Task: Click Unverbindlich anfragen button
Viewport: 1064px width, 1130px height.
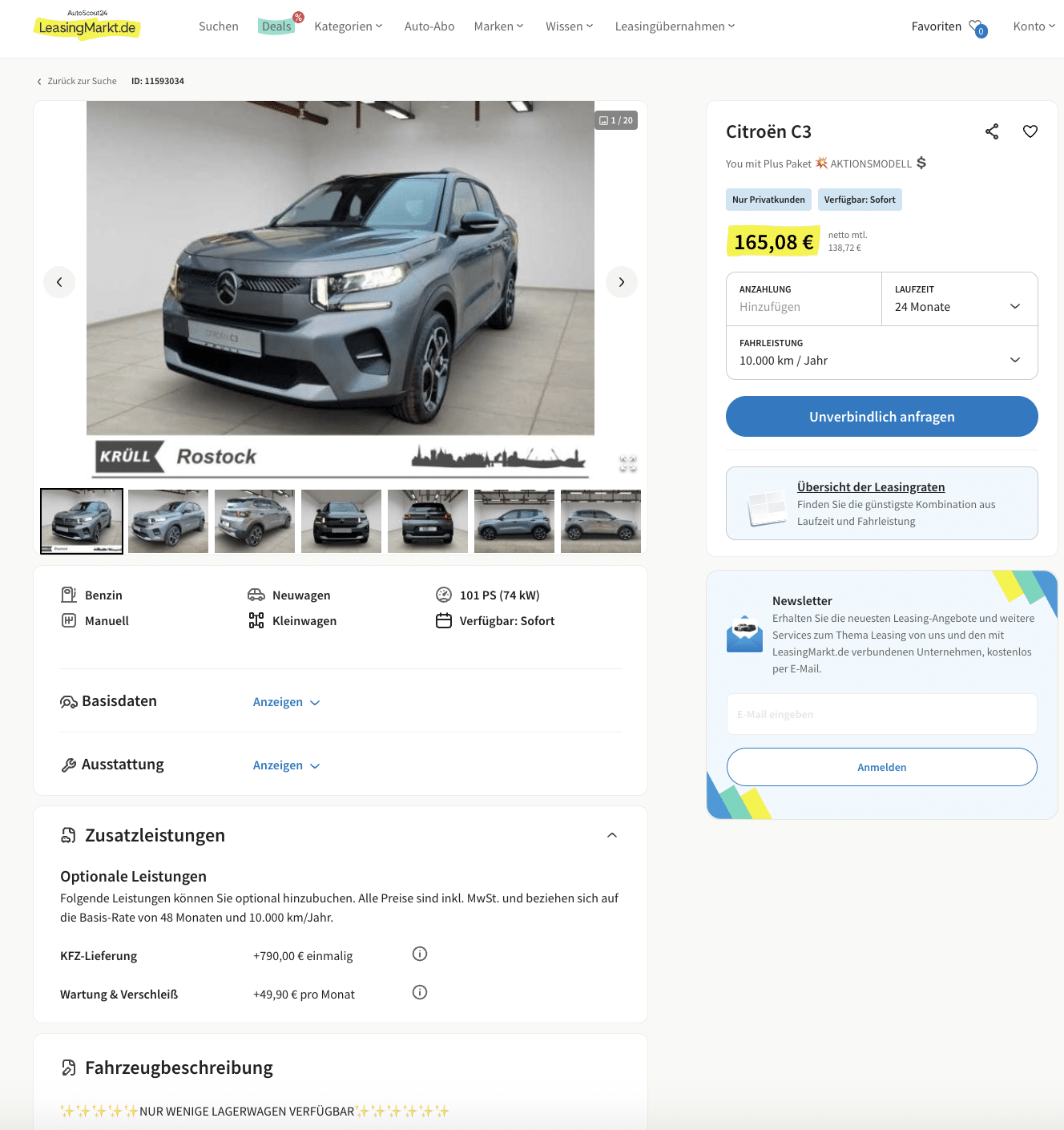Action: (882, 417)
